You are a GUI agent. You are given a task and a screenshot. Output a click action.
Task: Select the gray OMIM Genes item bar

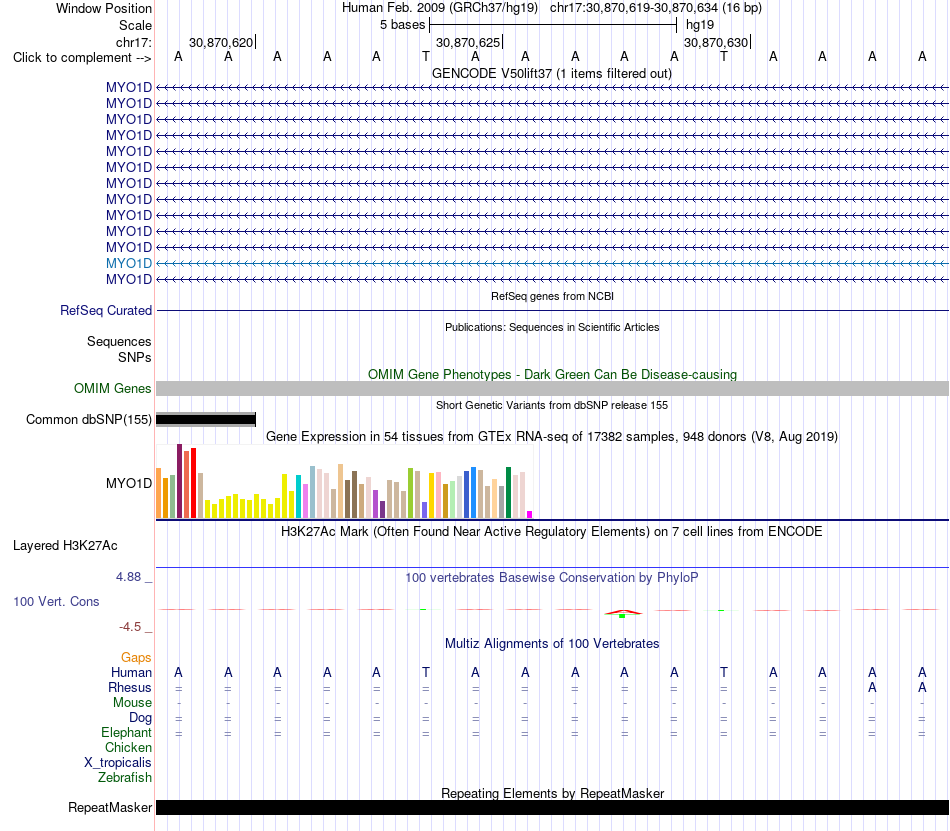[x=552, y=388]
